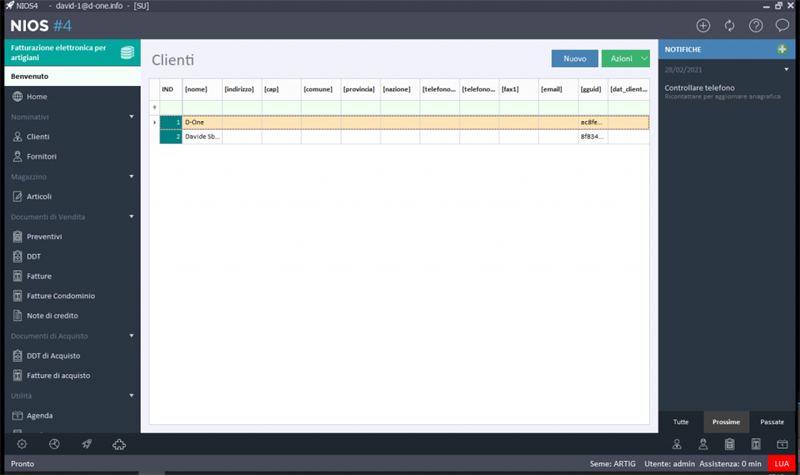Add a notification with green plus icon
This screenshot has height=475, width=800.
[x=782, y=49]
